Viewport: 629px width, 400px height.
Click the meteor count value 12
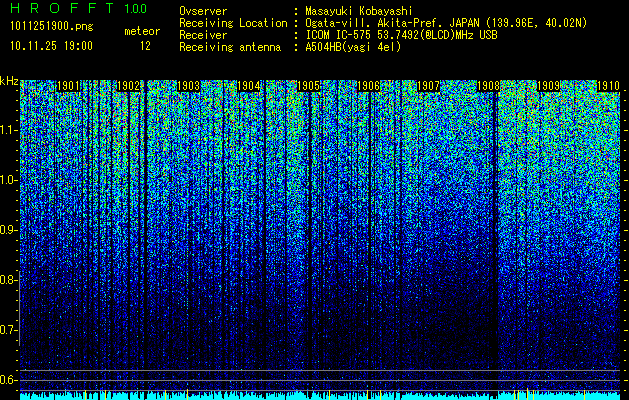pyautogui.click(x=145, y=46)
